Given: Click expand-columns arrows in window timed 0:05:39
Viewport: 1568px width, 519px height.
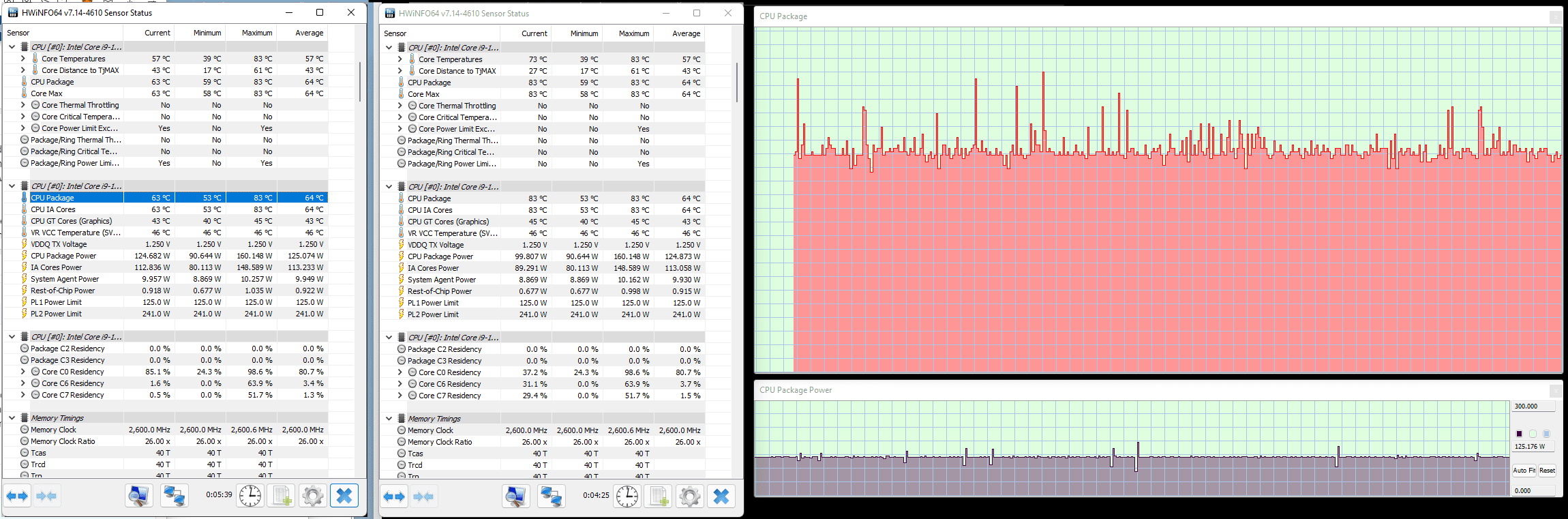Looking at the screenshot, I should pos(17,496).
